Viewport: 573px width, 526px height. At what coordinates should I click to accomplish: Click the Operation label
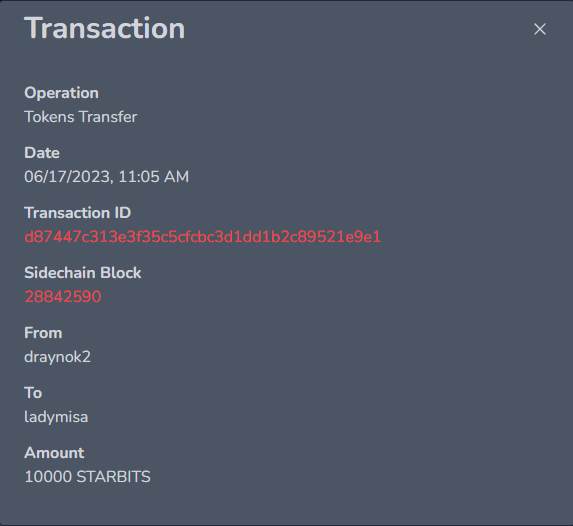point(61,93)
